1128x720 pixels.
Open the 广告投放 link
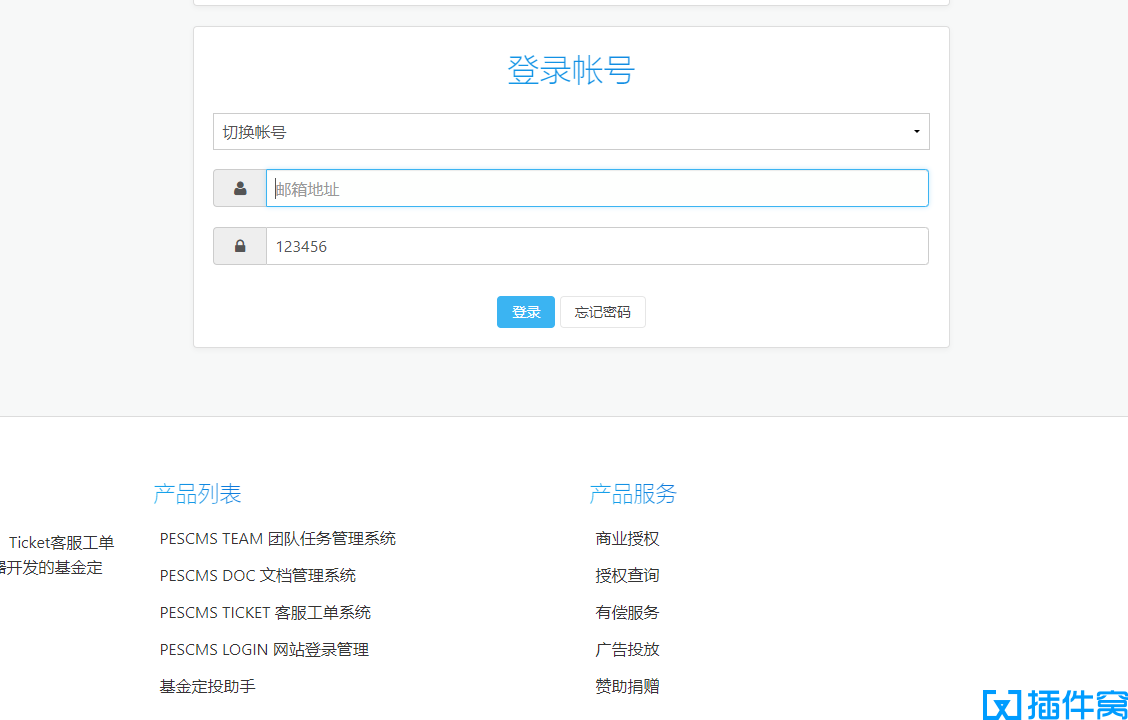coord(627,650)
